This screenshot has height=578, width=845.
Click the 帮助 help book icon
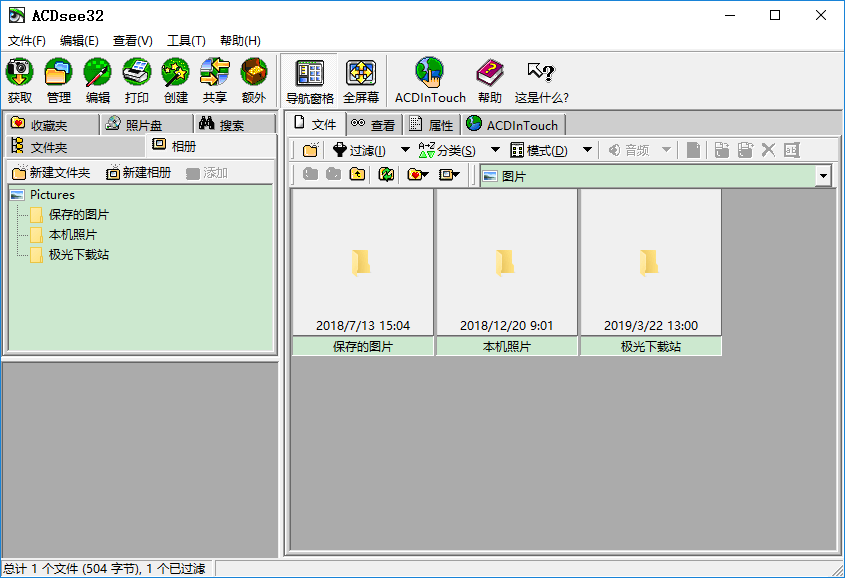490,81
